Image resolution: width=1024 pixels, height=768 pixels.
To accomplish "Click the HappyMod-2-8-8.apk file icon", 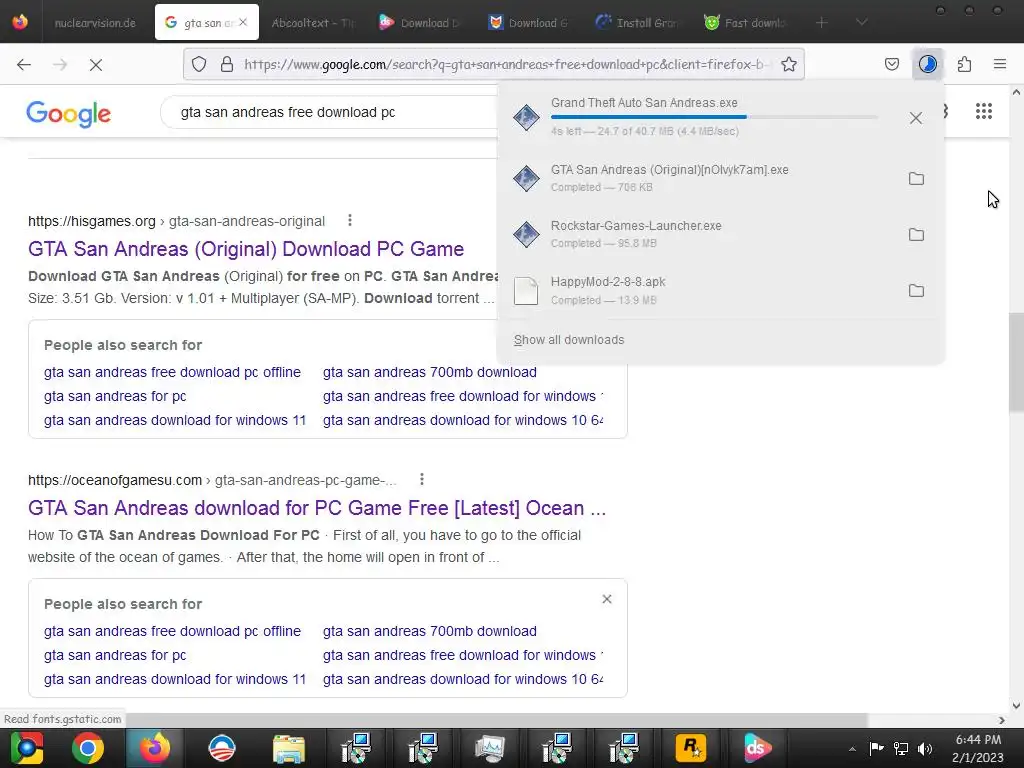I will [x=526, y=291].
